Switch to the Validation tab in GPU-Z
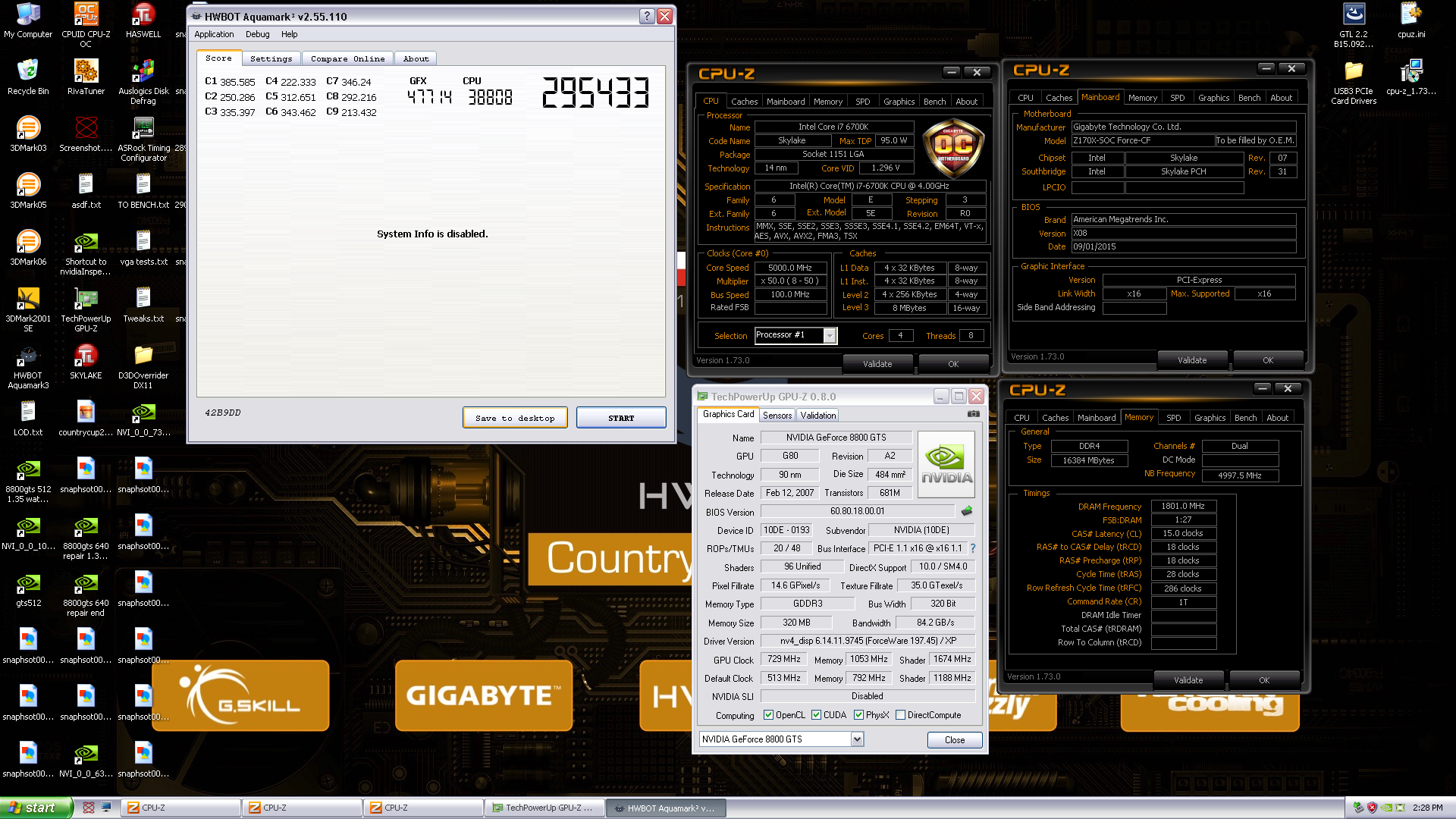Viewport: 1456px width, 819px height. pyautogui.click(x=818, y=415)
